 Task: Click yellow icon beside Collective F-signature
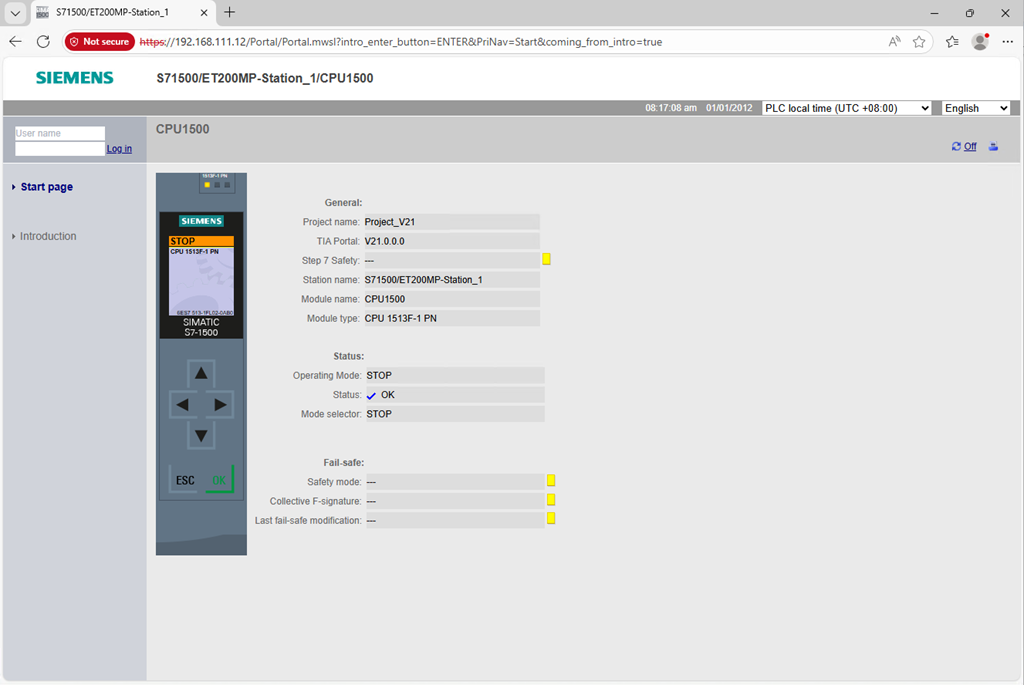click(x=550, y=500)
